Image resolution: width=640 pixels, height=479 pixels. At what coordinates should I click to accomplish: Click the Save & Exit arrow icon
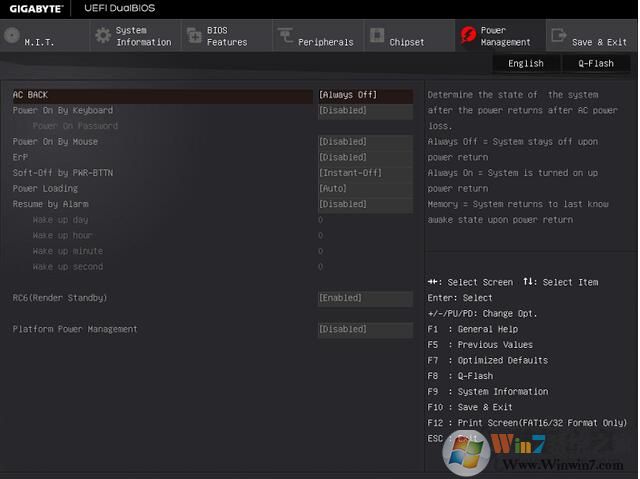558,36
